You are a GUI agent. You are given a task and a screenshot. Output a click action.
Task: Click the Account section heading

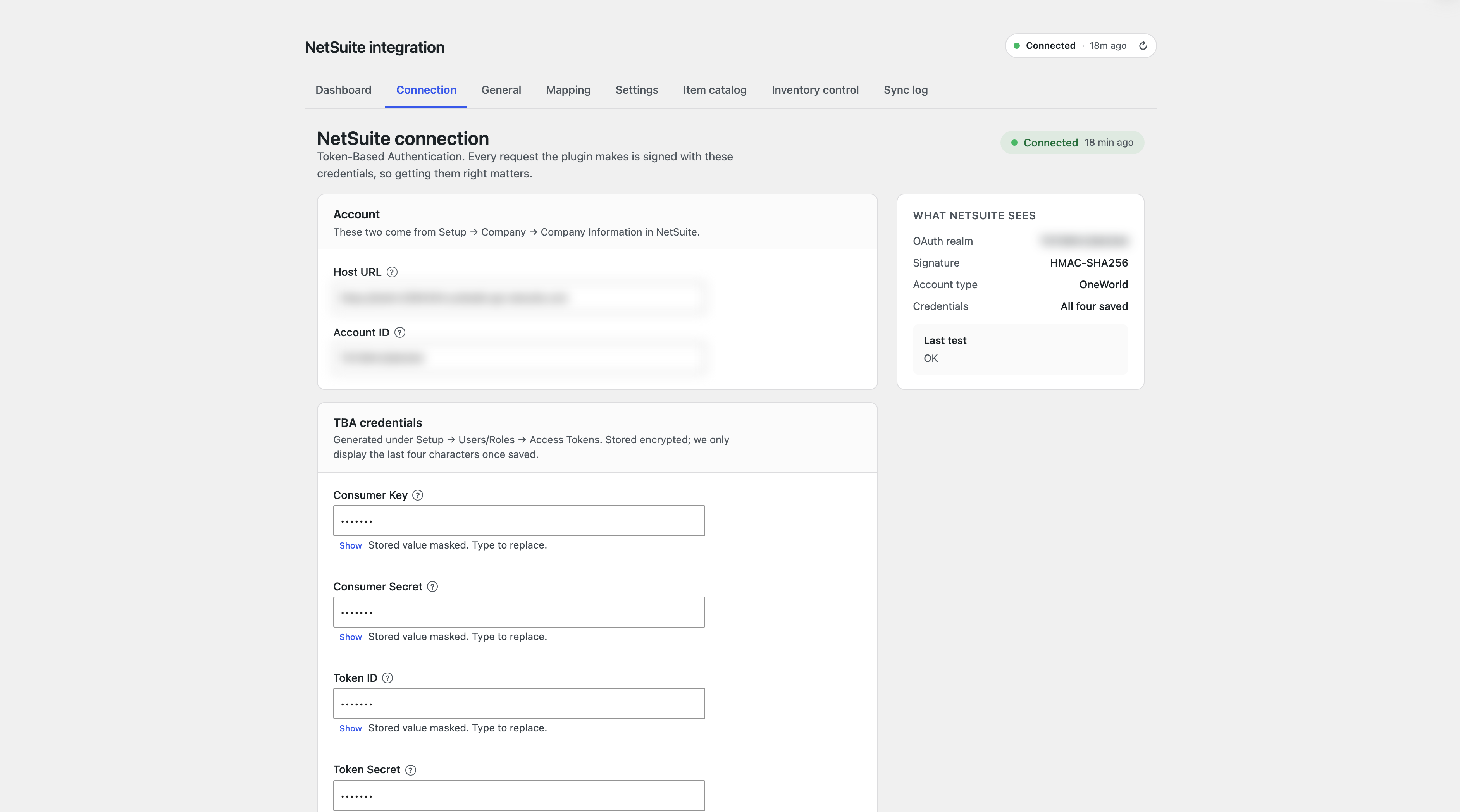pos(356,214)
